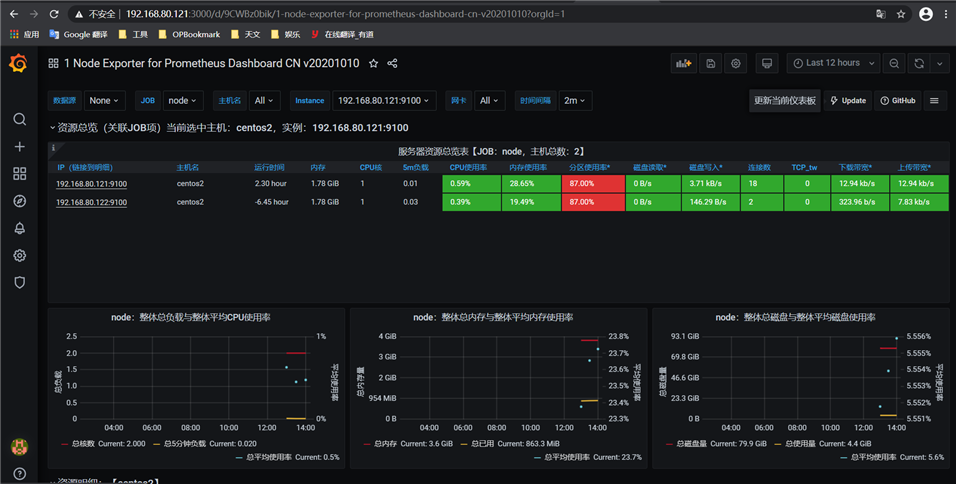
Task: Open the Alerting bell icon
Action: tap(19, 228)
